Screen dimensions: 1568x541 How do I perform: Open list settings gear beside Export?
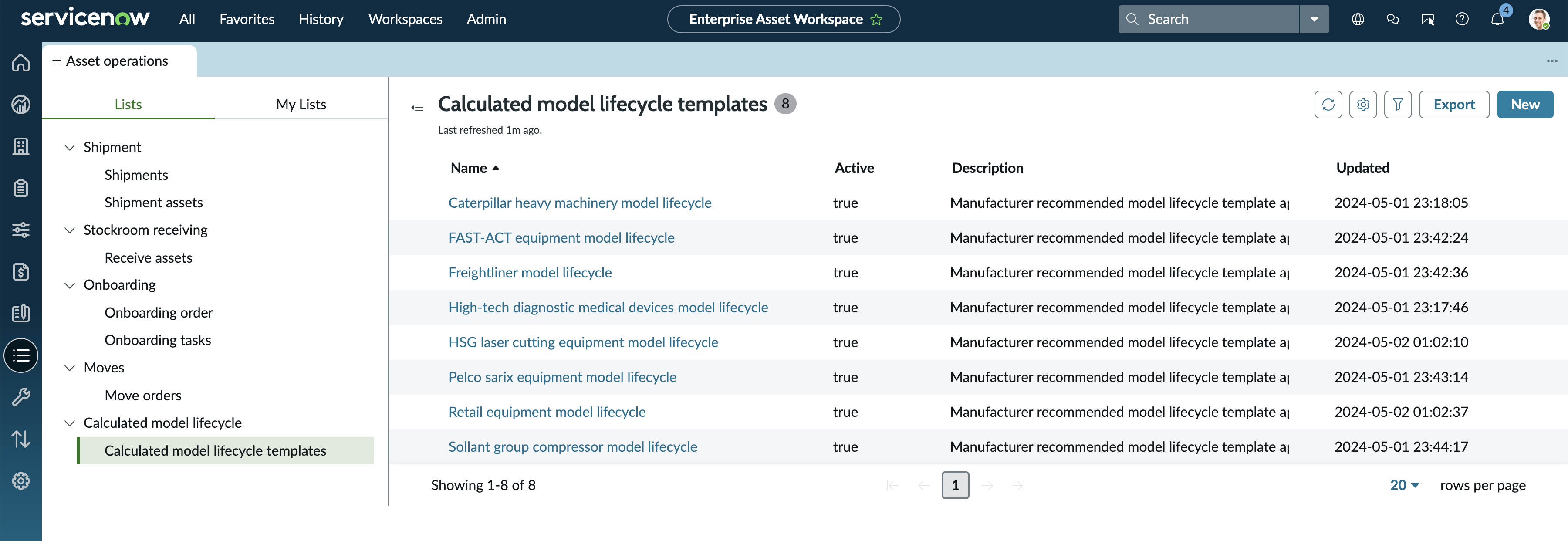[x=1363, y=105]
